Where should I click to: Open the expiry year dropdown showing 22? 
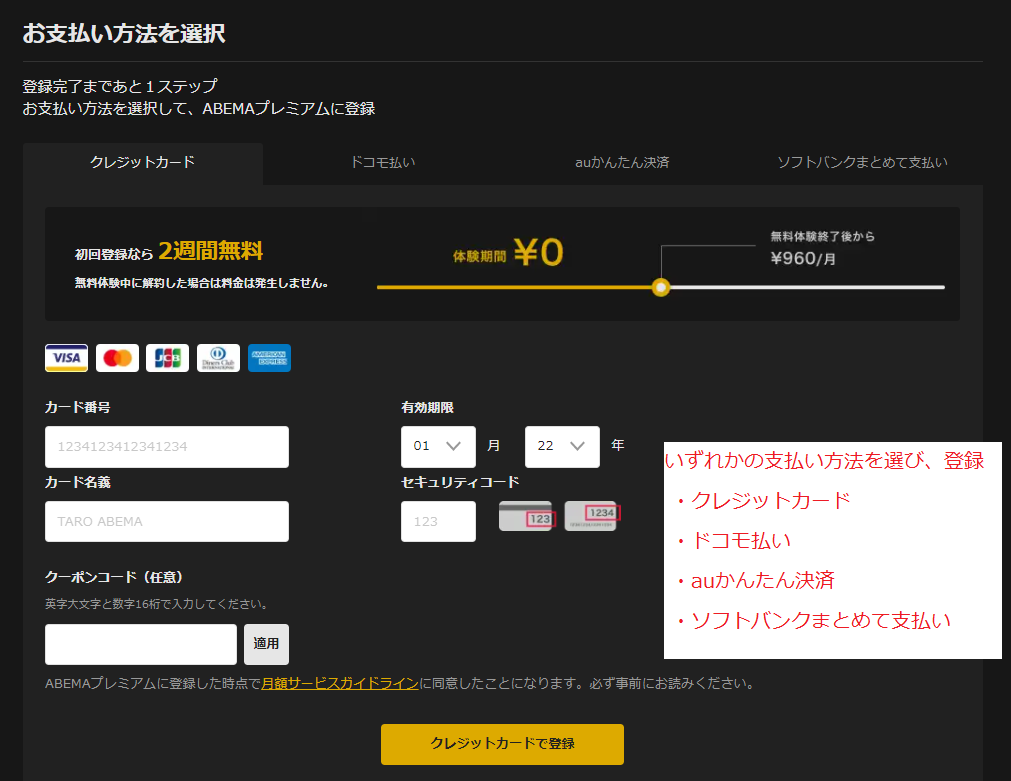point(562,446)
